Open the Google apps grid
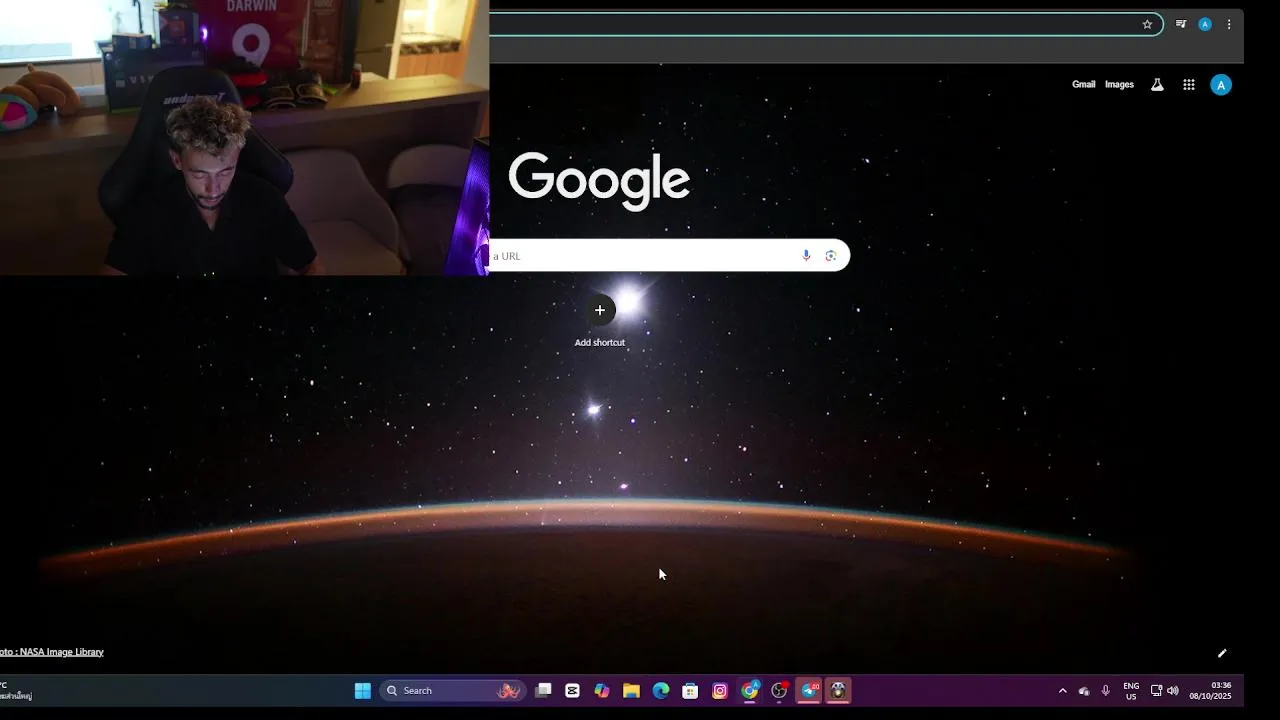 coord(1189,85)
